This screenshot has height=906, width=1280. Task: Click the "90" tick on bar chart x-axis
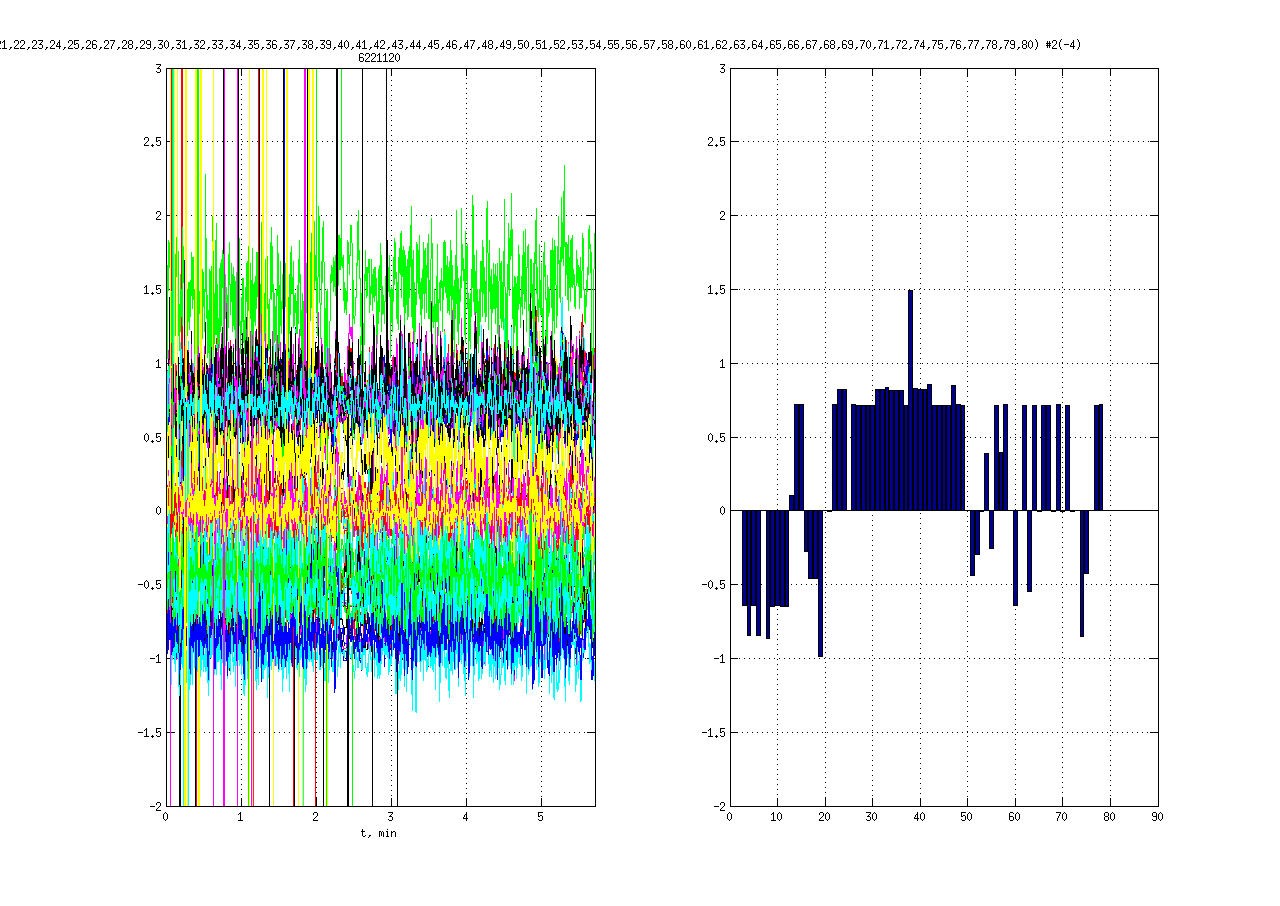1157,817
